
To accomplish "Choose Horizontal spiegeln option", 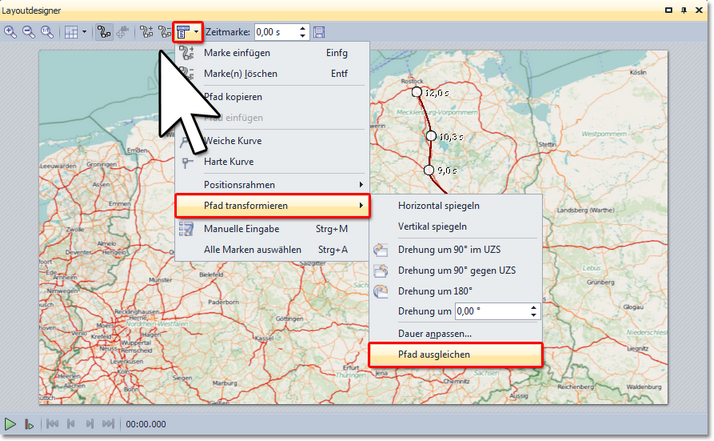I will click(x=438, y=205).
